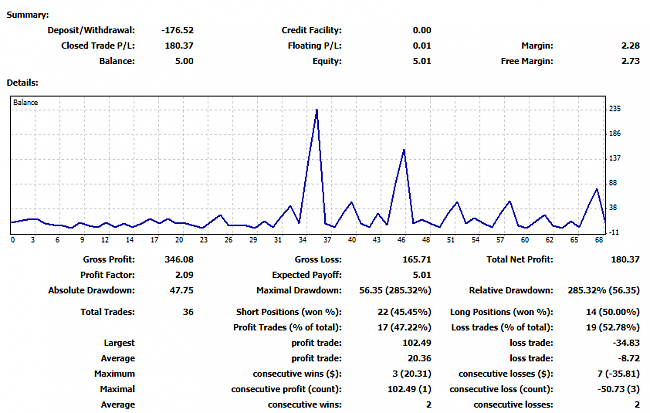Image resolution: width=650 pixels, height=413 pixels.
Task: Click the Maximal row label
Action: pos(117,389)
